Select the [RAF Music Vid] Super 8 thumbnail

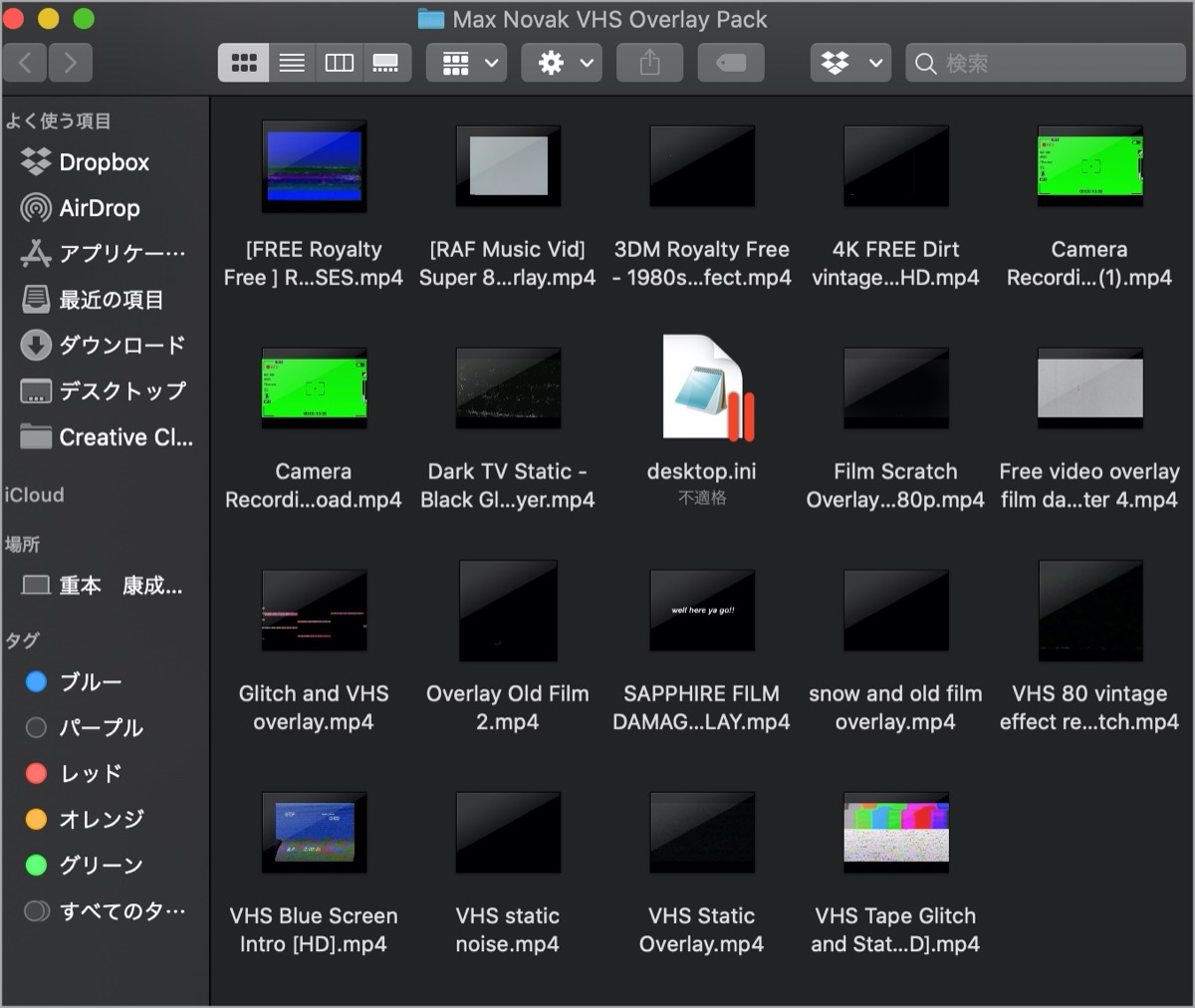508,165
